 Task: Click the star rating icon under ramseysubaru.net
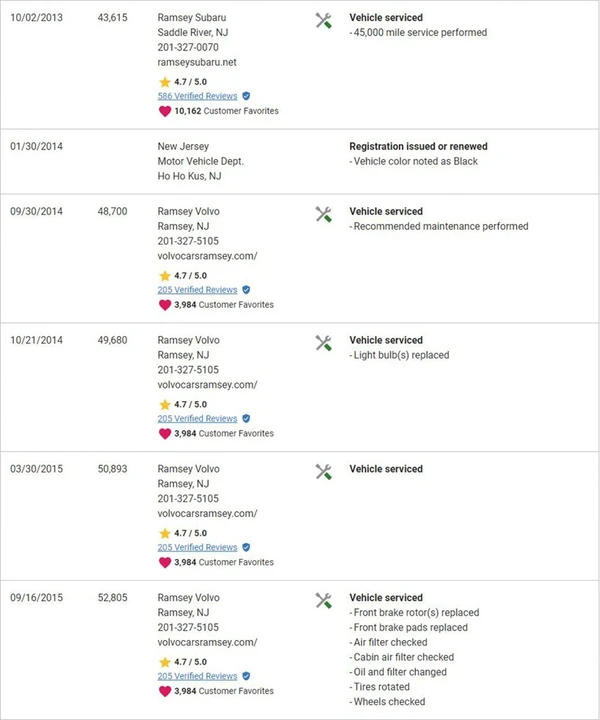(x=165, y=82)
